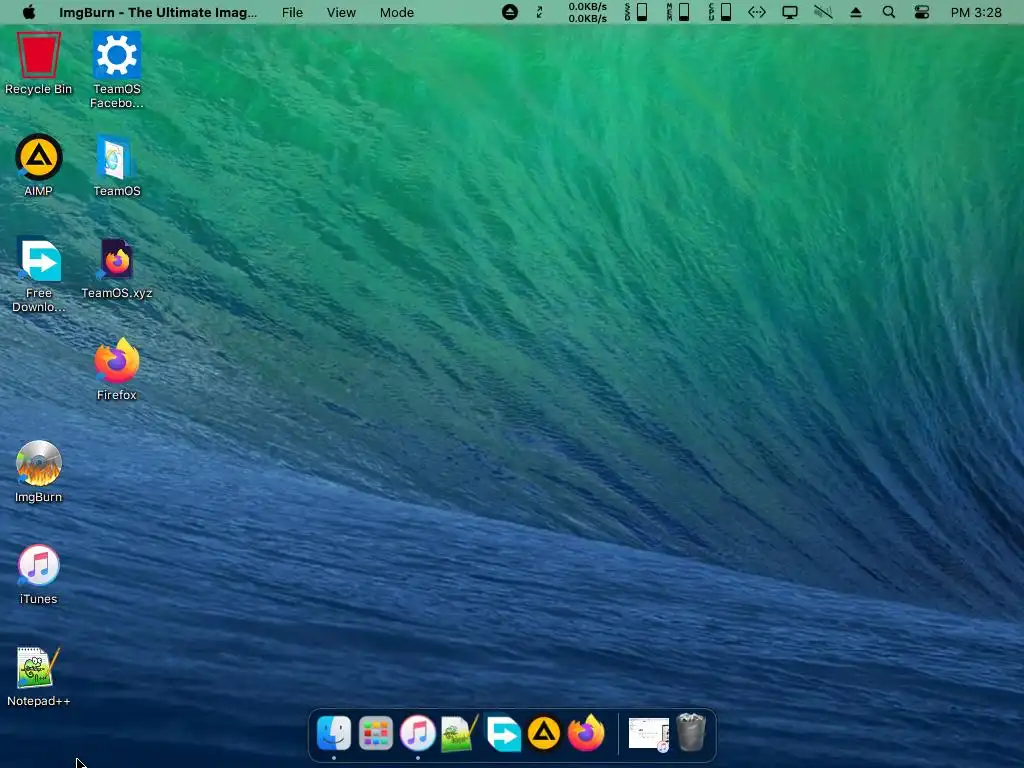Click the eject triangle icon near search
Viewport: 1024px width, 768px height.
(x=856, y=12)
